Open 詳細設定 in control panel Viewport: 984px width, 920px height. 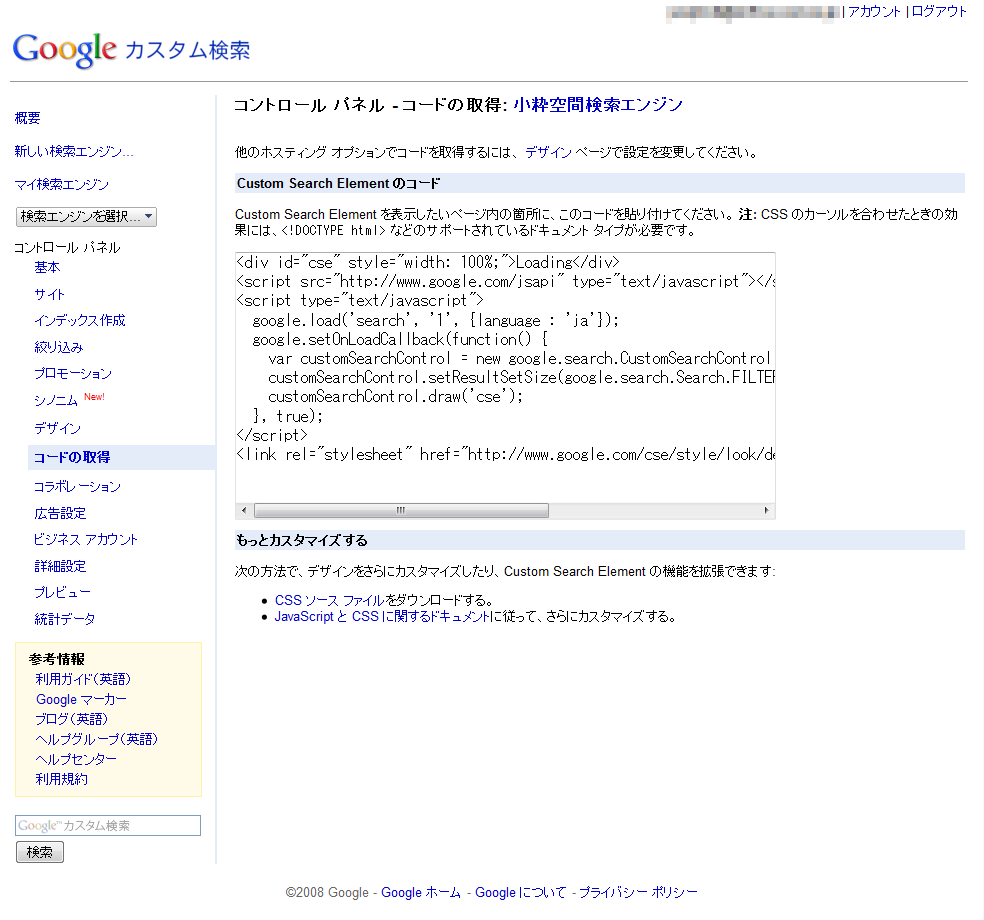[x=60, y=566]
